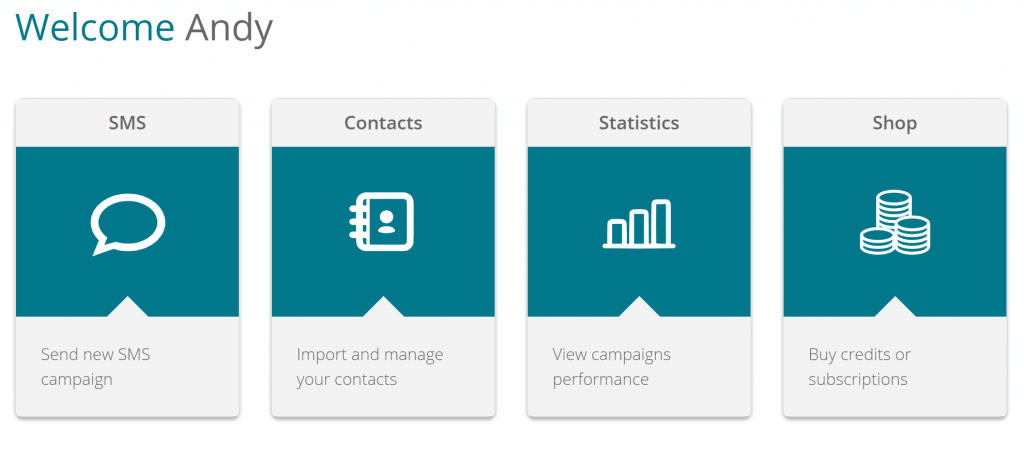The height and width of the screenshot is (461, 1024).
Task: Open the SMS card header
Action: click(127, 123)
